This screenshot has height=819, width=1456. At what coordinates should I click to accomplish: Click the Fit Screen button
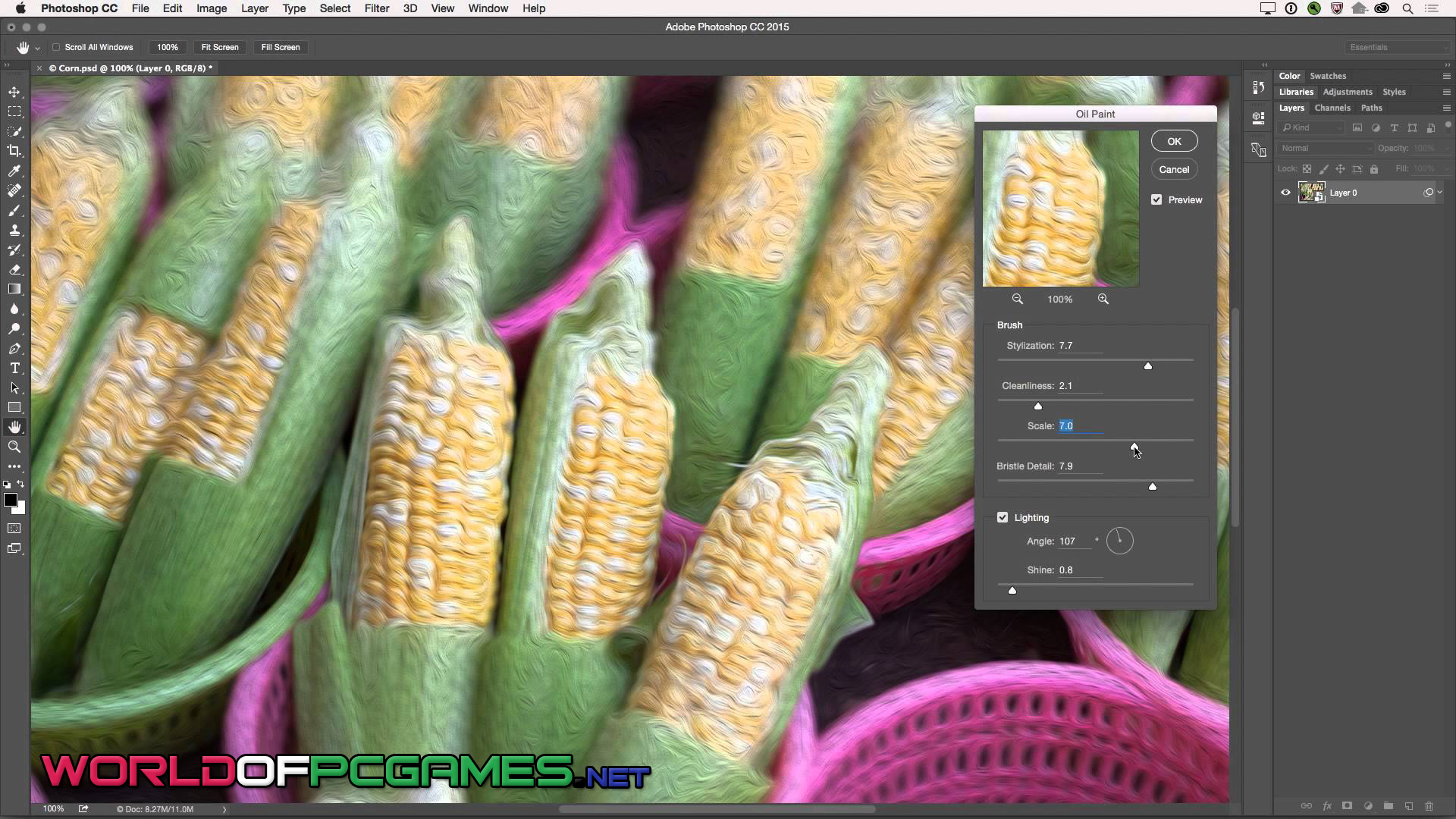tap(220, 47)
